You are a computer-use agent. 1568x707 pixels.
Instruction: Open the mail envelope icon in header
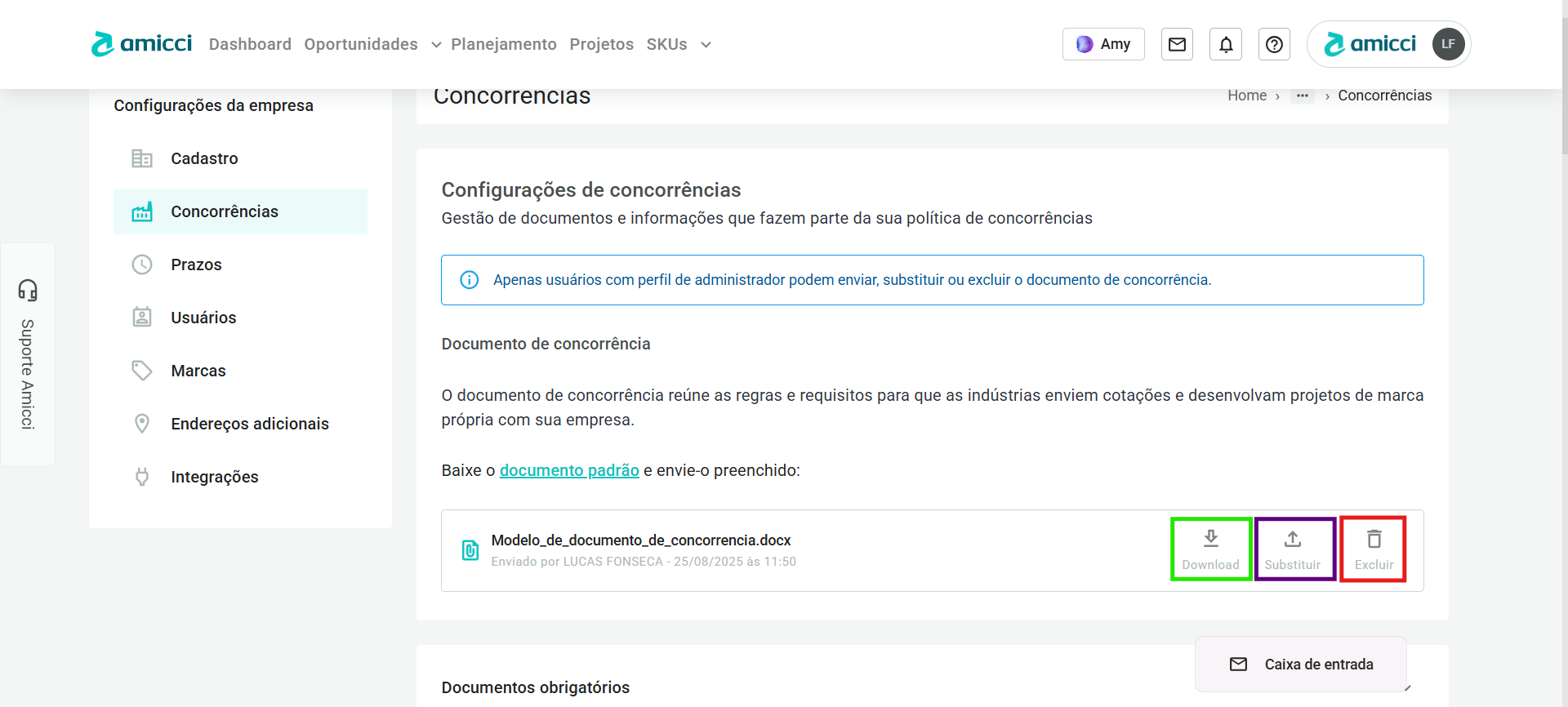click(1177, 44)
